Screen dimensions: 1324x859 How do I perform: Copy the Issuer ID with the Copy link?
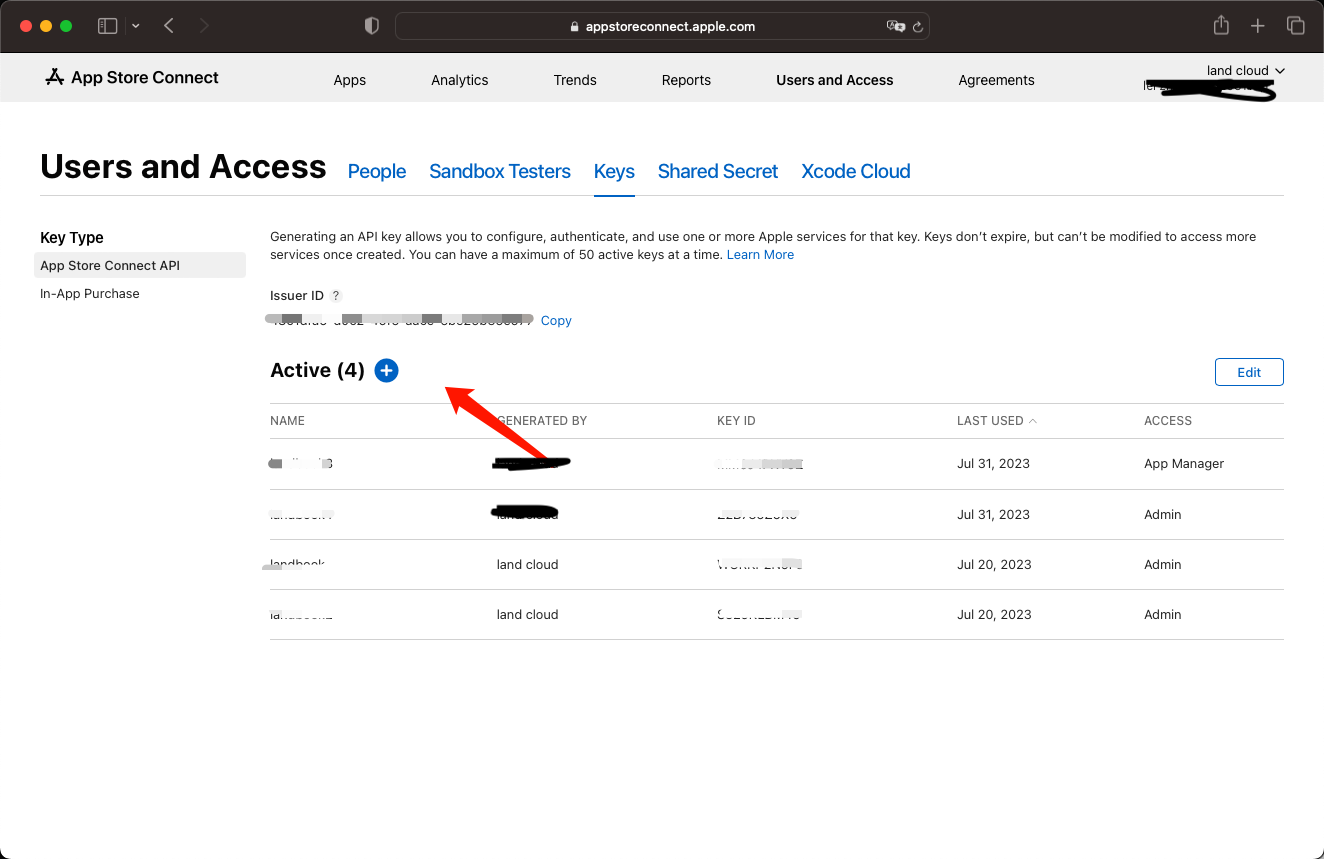(x=556, y=321)
